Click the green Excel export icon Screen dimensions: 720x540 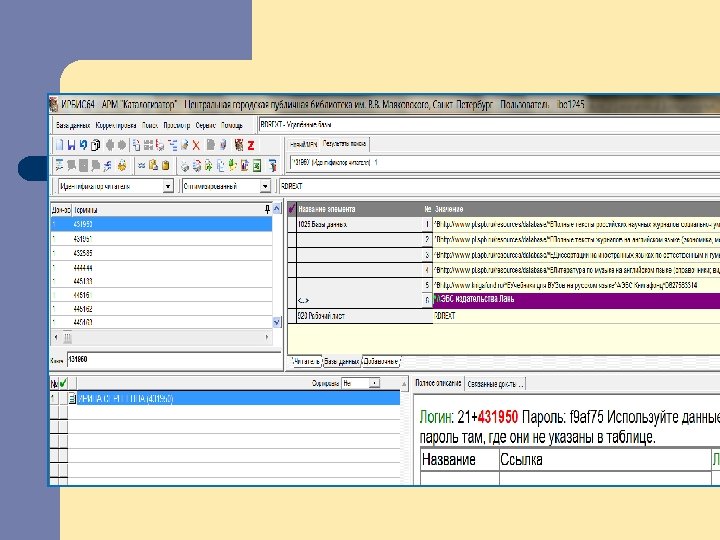[x=257, y=166]
